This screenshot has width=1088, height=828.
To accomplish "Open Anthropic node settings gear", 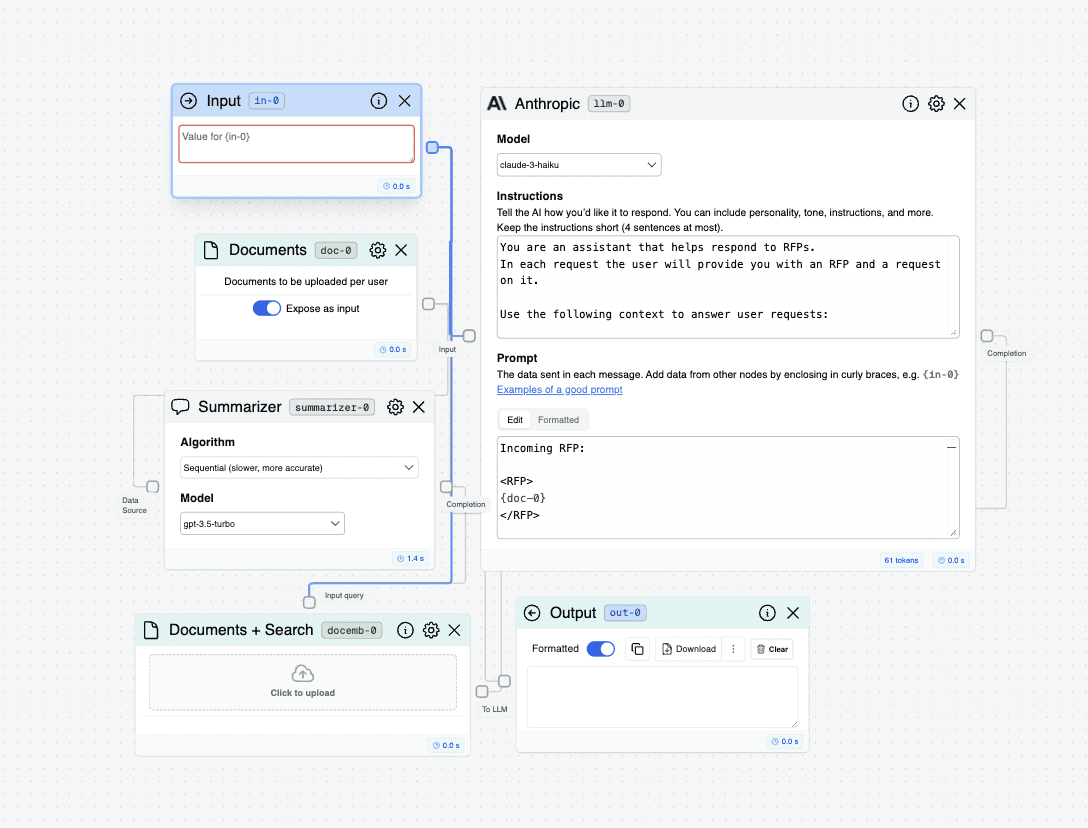I will (x=936, y=103).
